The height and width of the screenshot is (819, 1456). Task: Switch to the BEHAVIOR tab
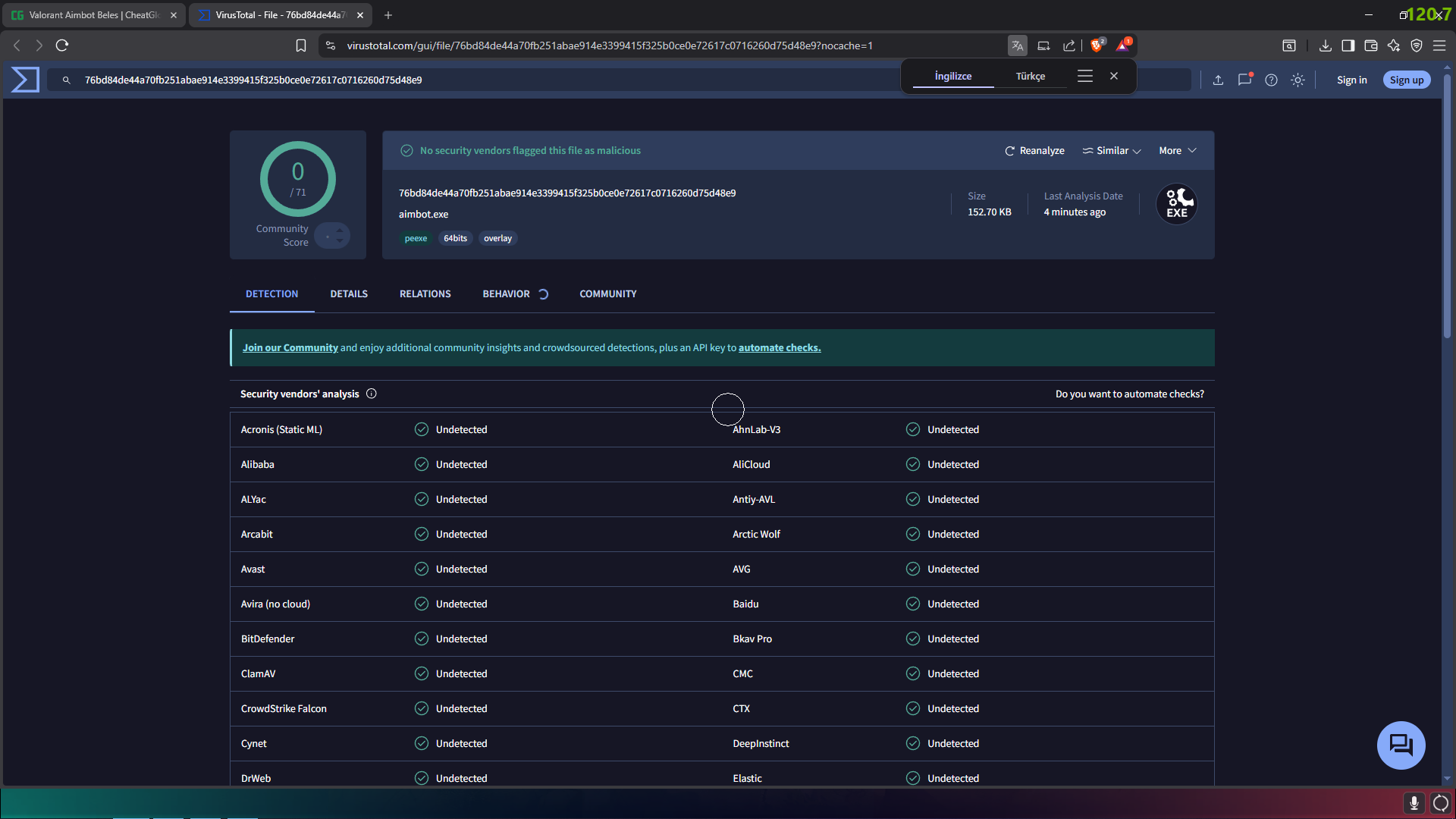point(507,293)
